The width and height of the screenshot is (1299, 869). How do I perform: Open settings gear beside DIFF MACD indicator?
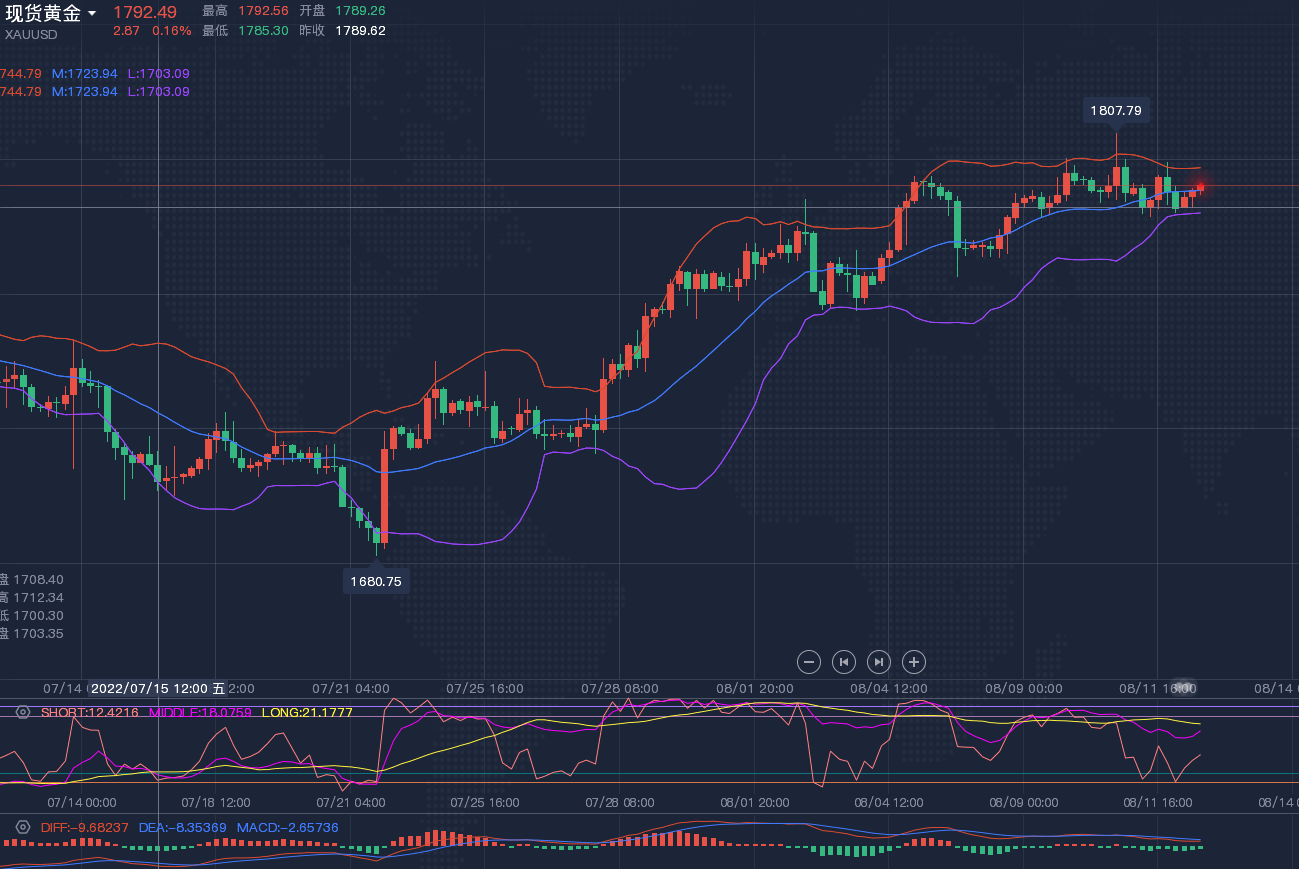point(23,827)
